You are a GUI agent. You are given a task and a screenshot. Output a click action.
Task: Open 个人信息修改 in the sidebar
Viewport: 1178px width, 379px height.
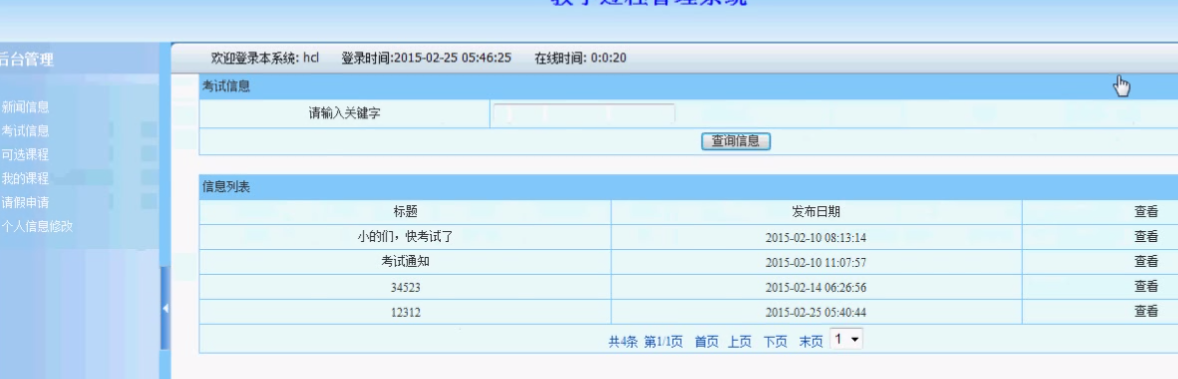[x=37, y=226]
